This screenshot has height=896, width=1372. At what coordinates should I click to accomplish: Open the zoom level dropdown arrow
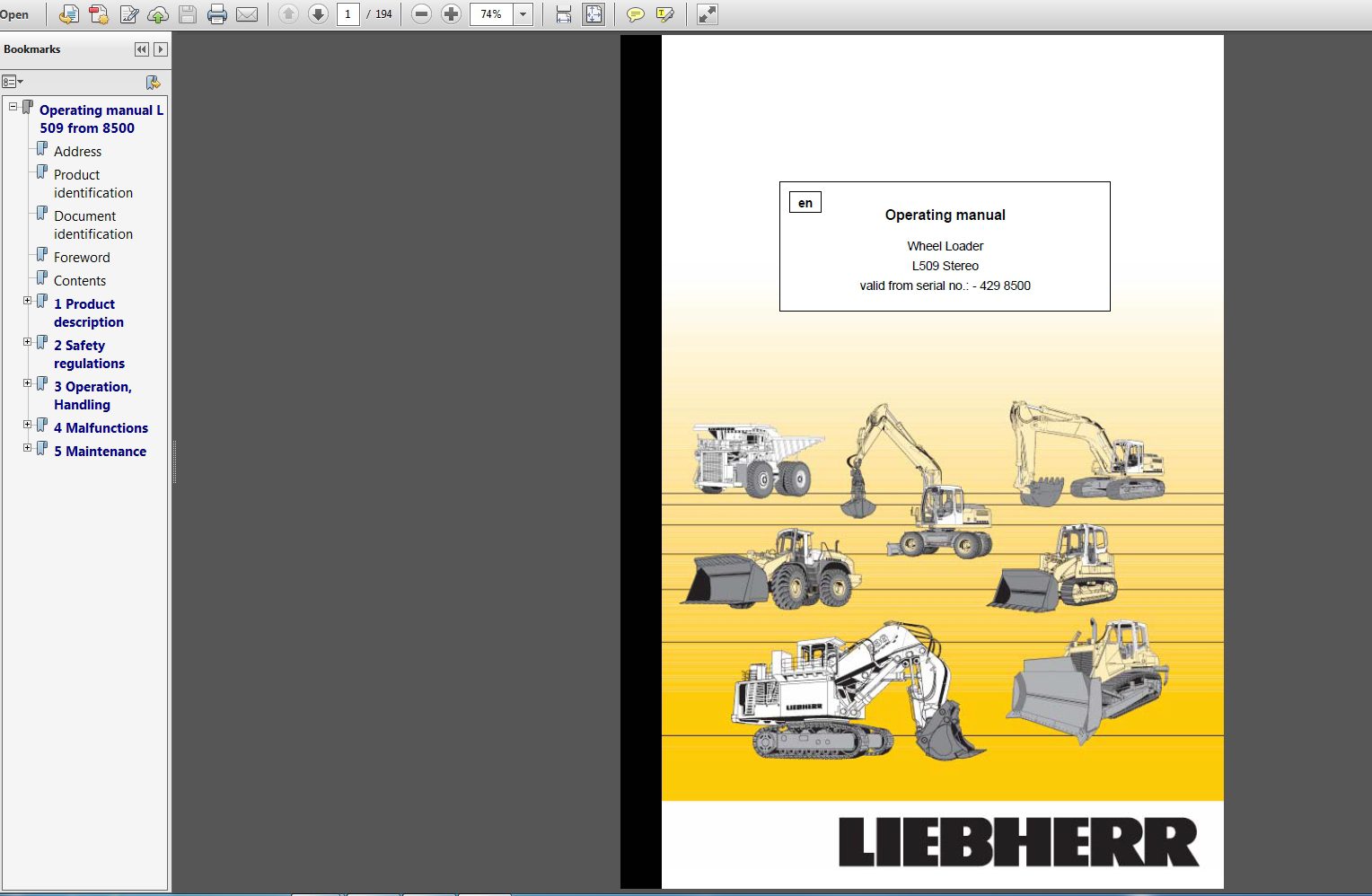[523, 14]
